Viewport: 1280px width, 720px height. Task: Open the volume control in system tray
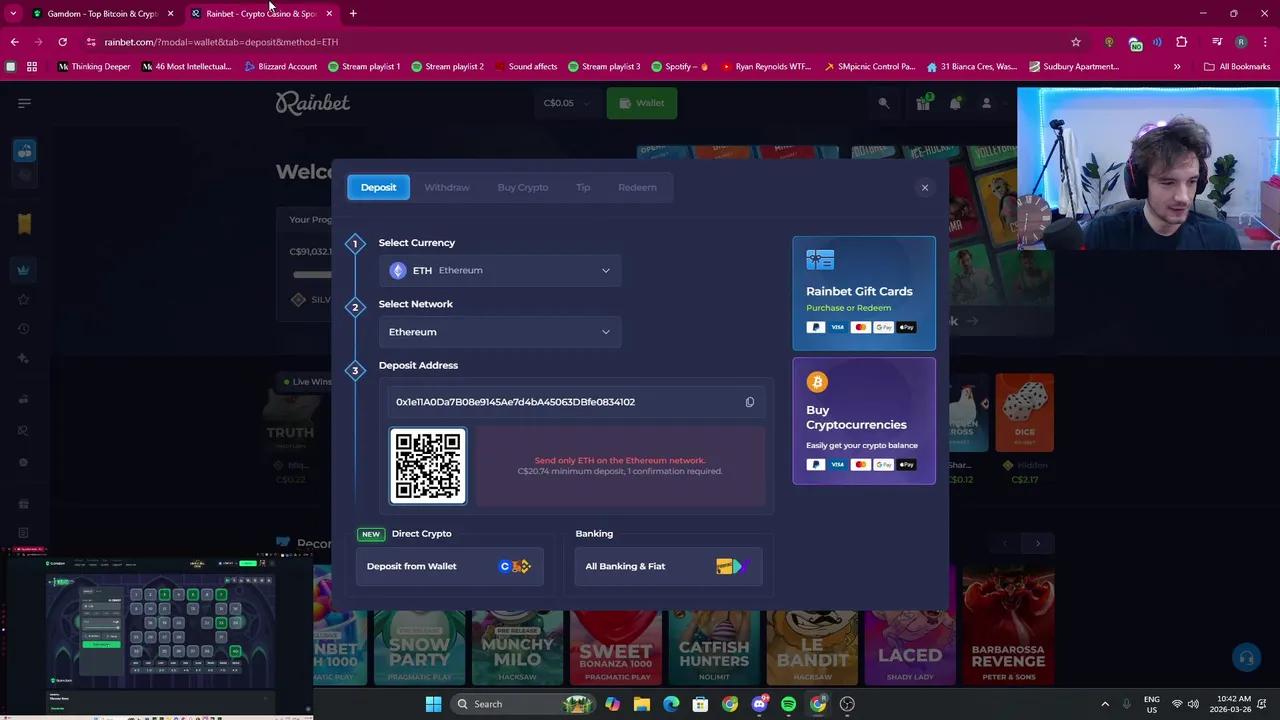pyautogui.click(x=1194, y=704)
